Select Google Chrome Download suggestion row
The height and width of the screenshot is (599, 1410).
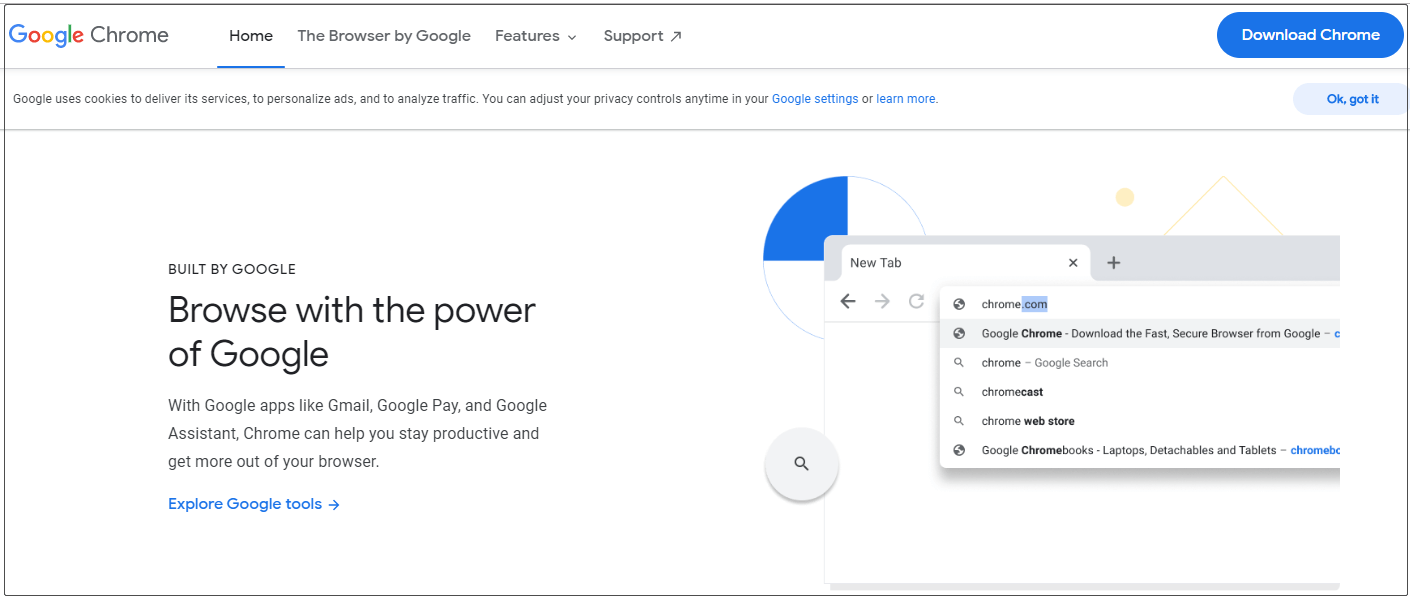pos(1140,334)
